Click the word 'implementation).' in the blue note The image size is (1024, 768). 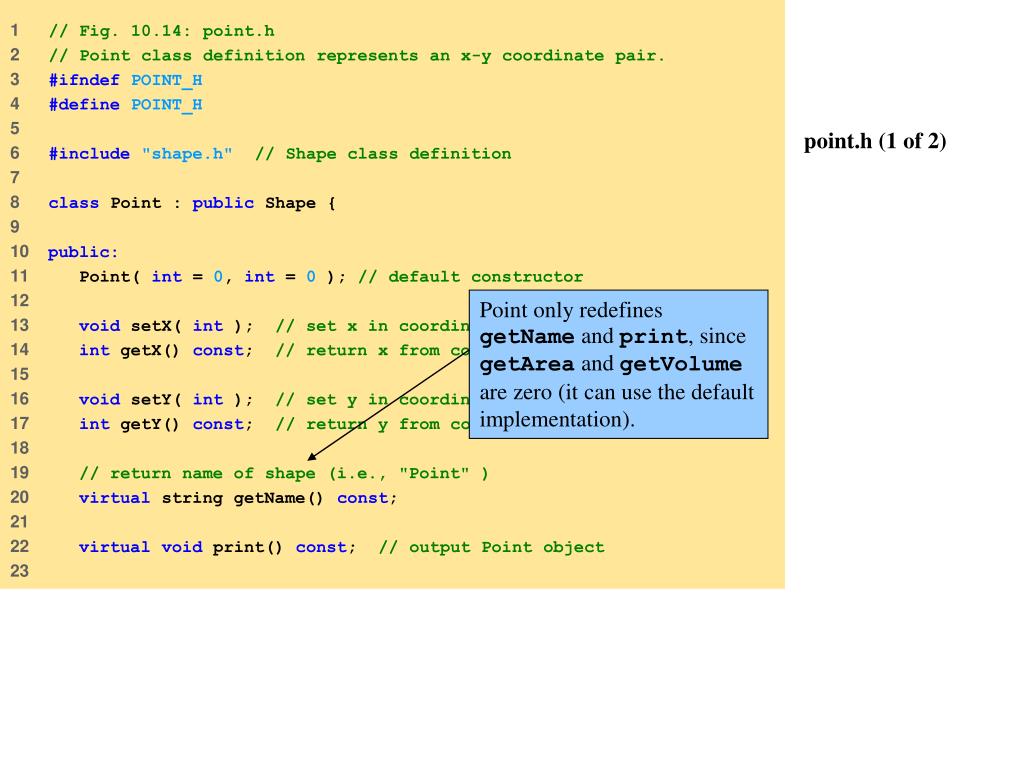coord(557,419)
